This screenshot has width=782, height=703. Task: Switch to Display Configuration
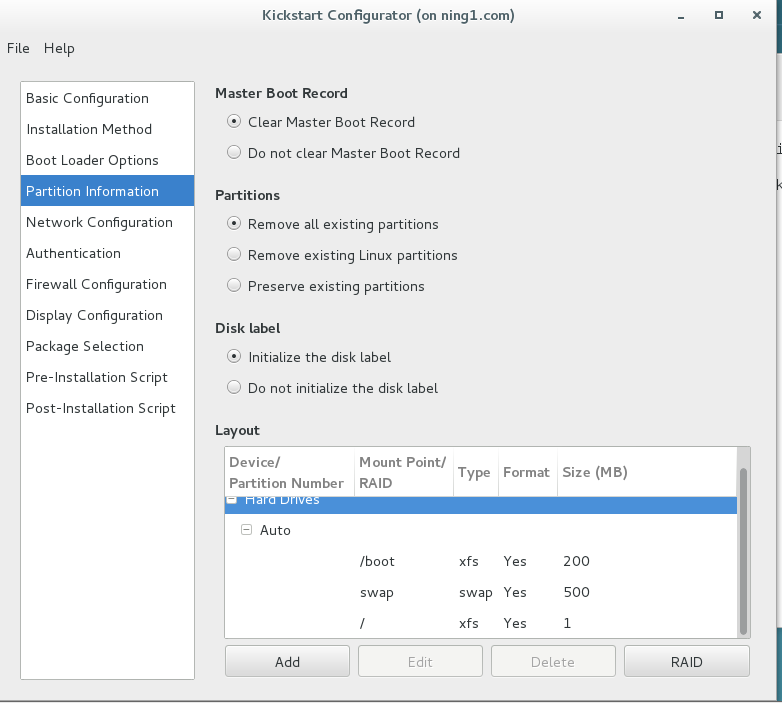click(107, 315)
